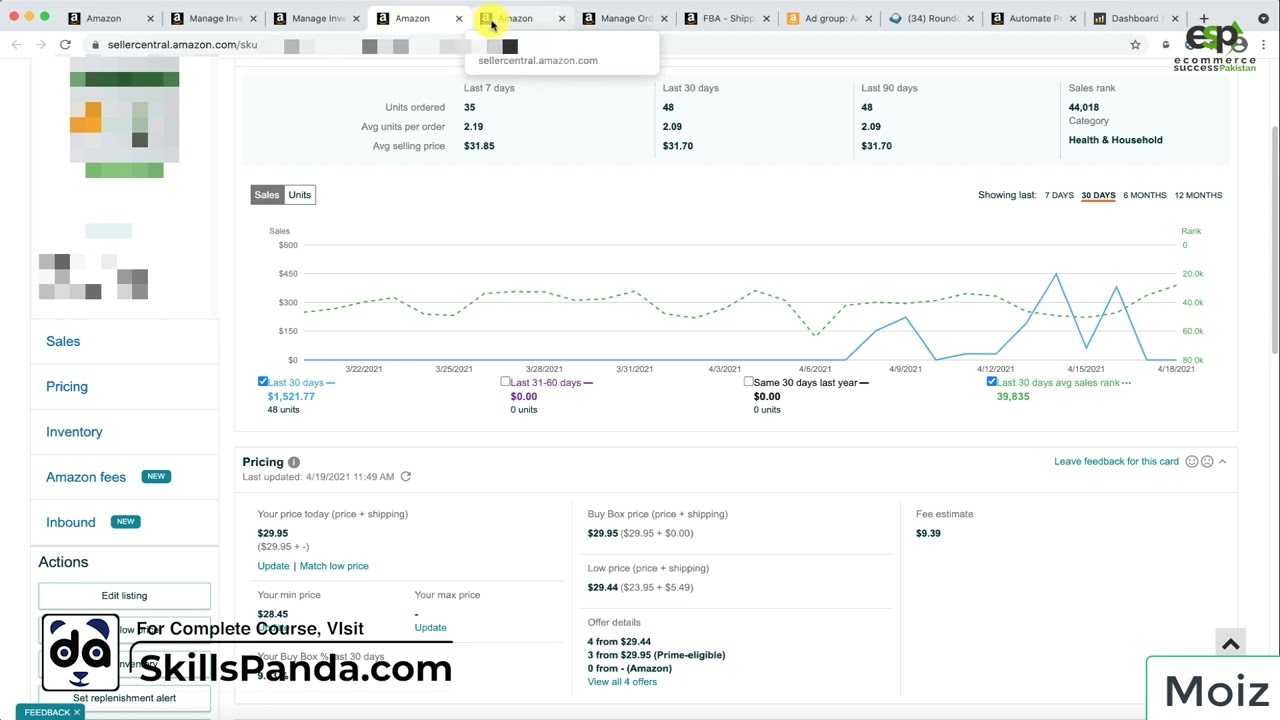The height and width of the screenshot is (720, 1280).
Task: Close the active Amazon tab
Action: [x=459, y=18]
